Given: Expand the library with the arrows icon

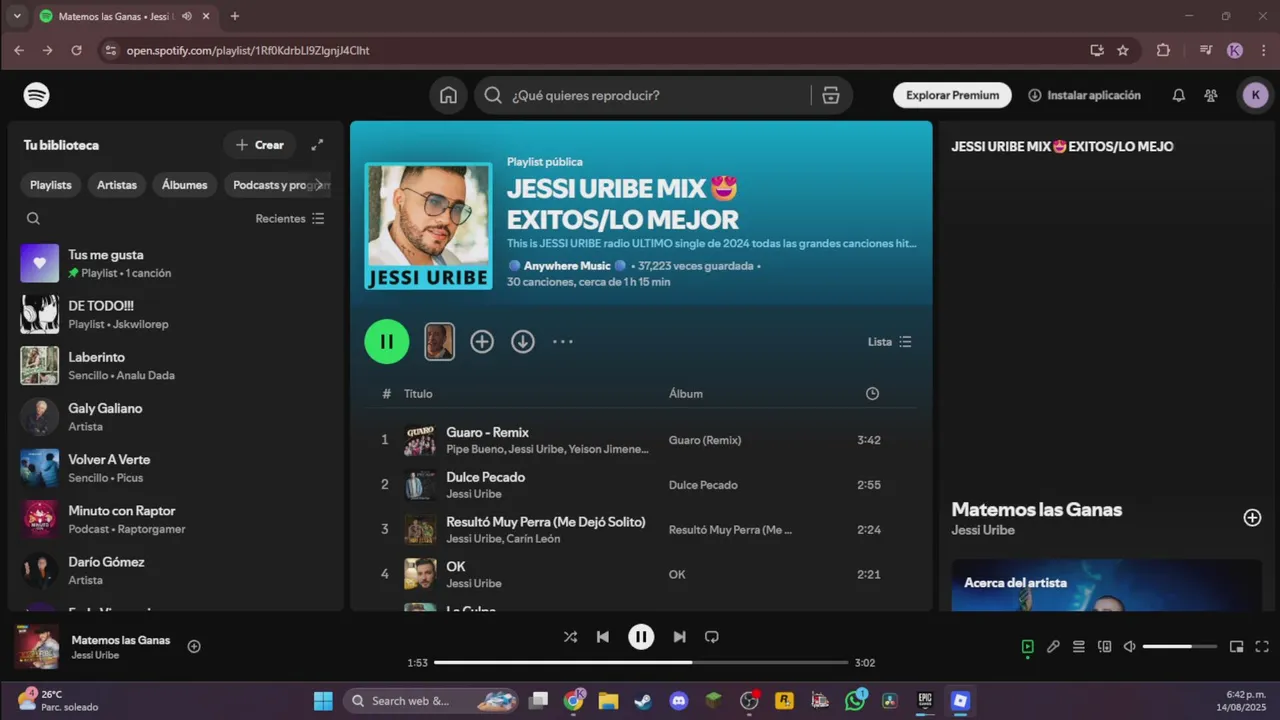Looking at the screenshot, I should [x=317, y=145].
